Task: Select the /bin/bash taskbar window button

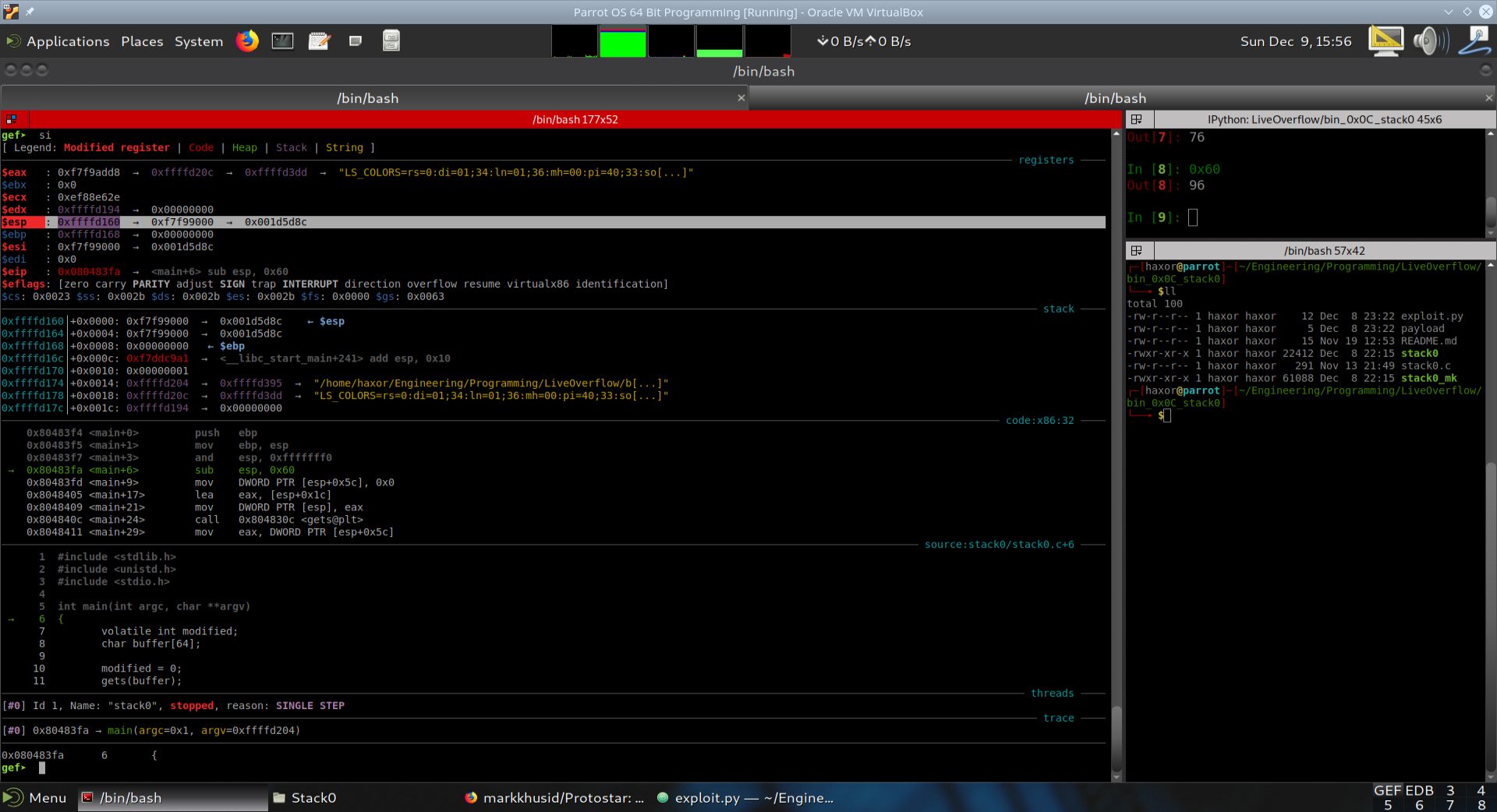Action: [x=173, y=797]
